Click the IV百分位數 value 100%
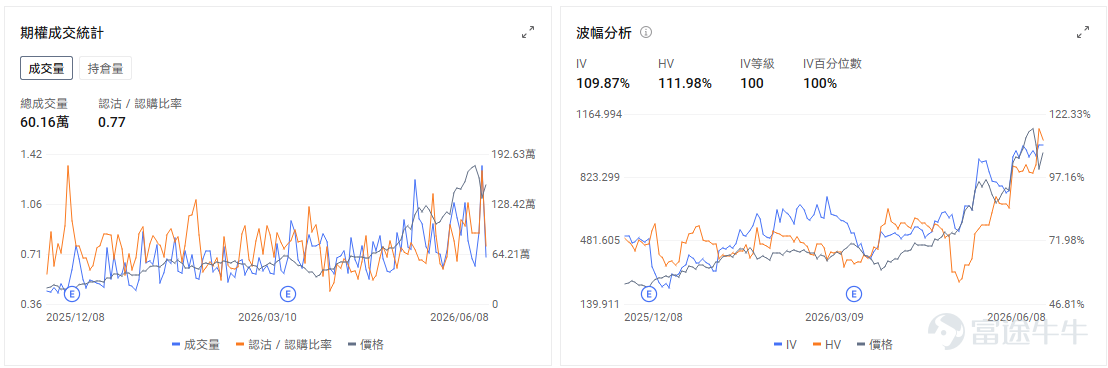 pyautogui.click(x=820, y=83)
